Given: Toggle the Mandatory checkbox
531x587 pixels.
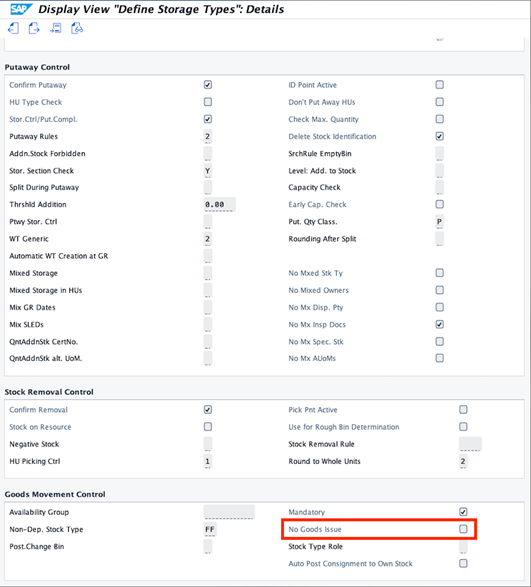Looking at the screenshot, I should 463,512.
